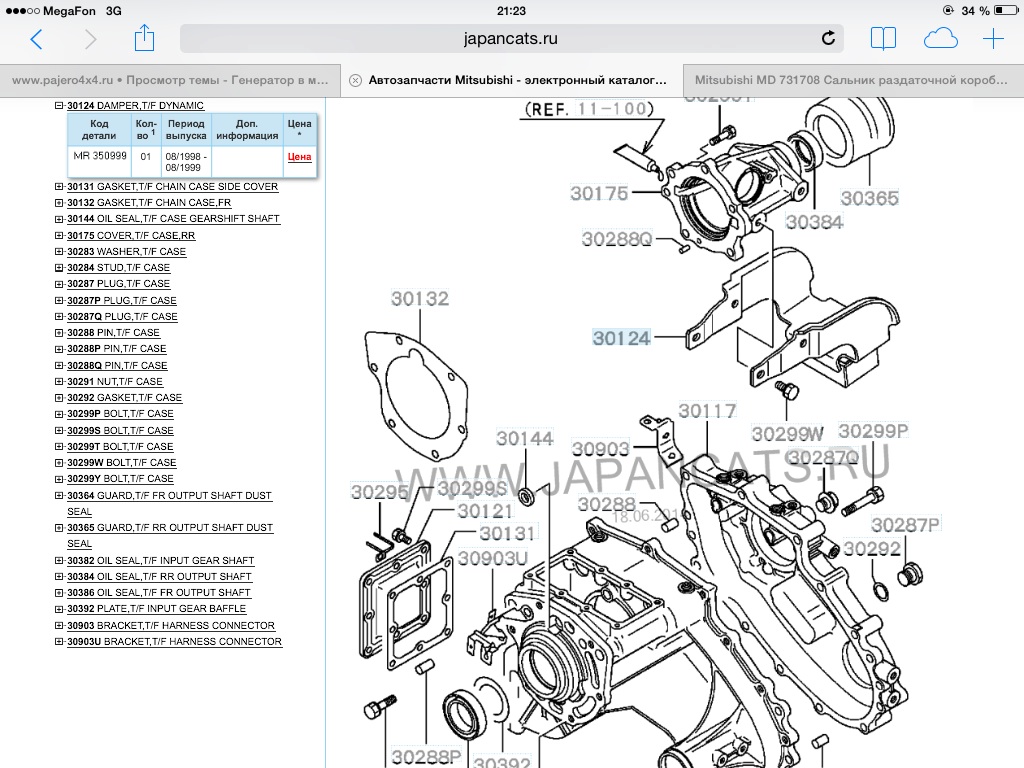
Task: Open the Bookmarks book icon
Action: (883, 39)
